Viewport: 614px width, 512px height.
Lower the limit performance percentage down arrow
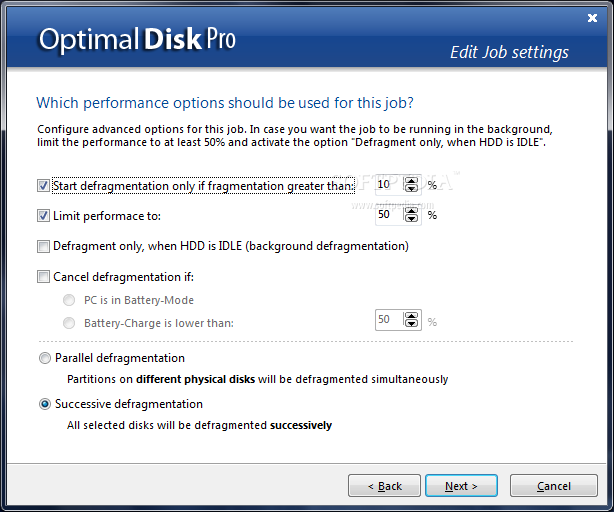pyautogui.click(x=411, y=218)
